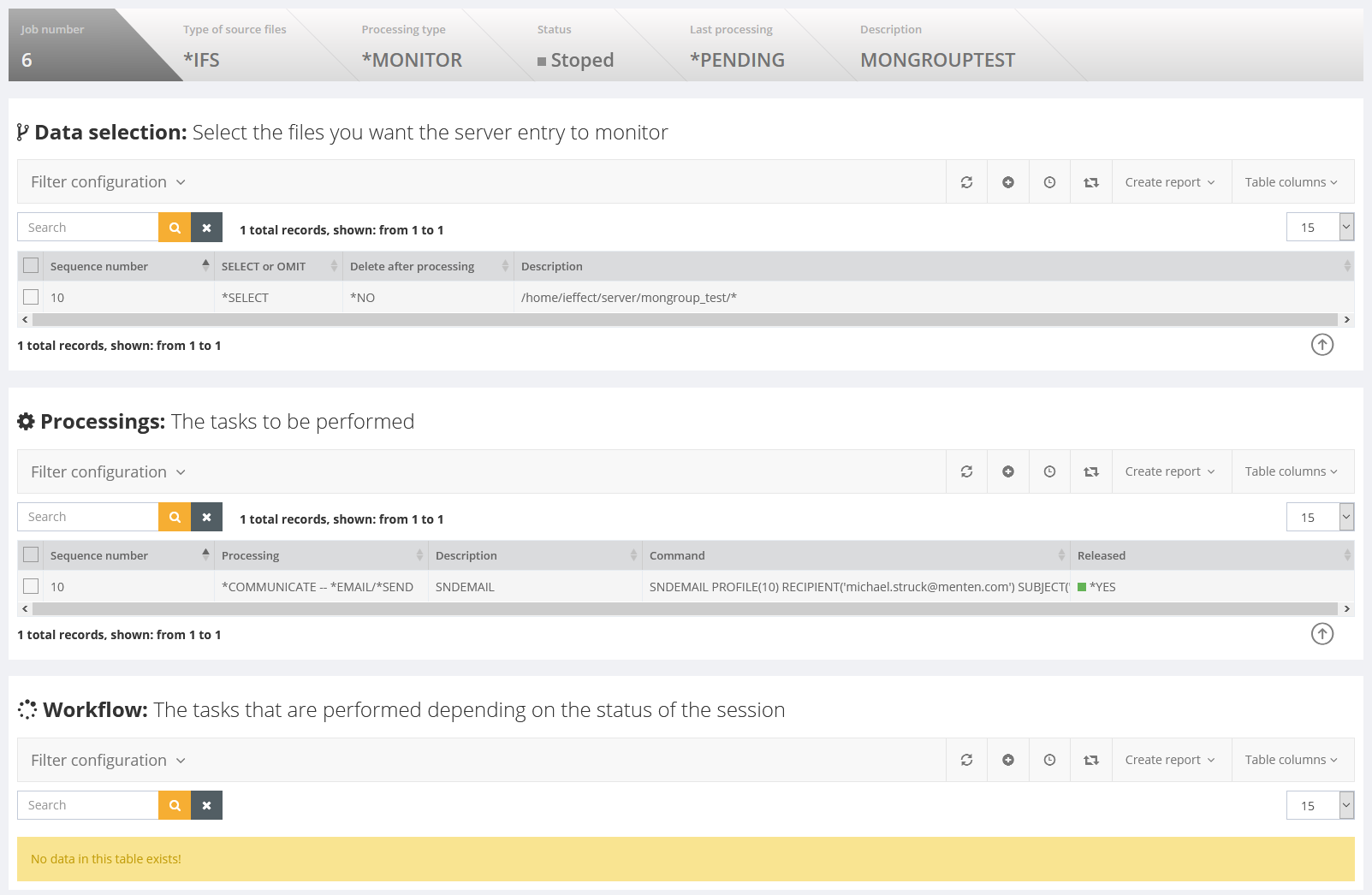Open page size dropdown in Data selection
1372x895 pixels.
(x=1345, y=228)
